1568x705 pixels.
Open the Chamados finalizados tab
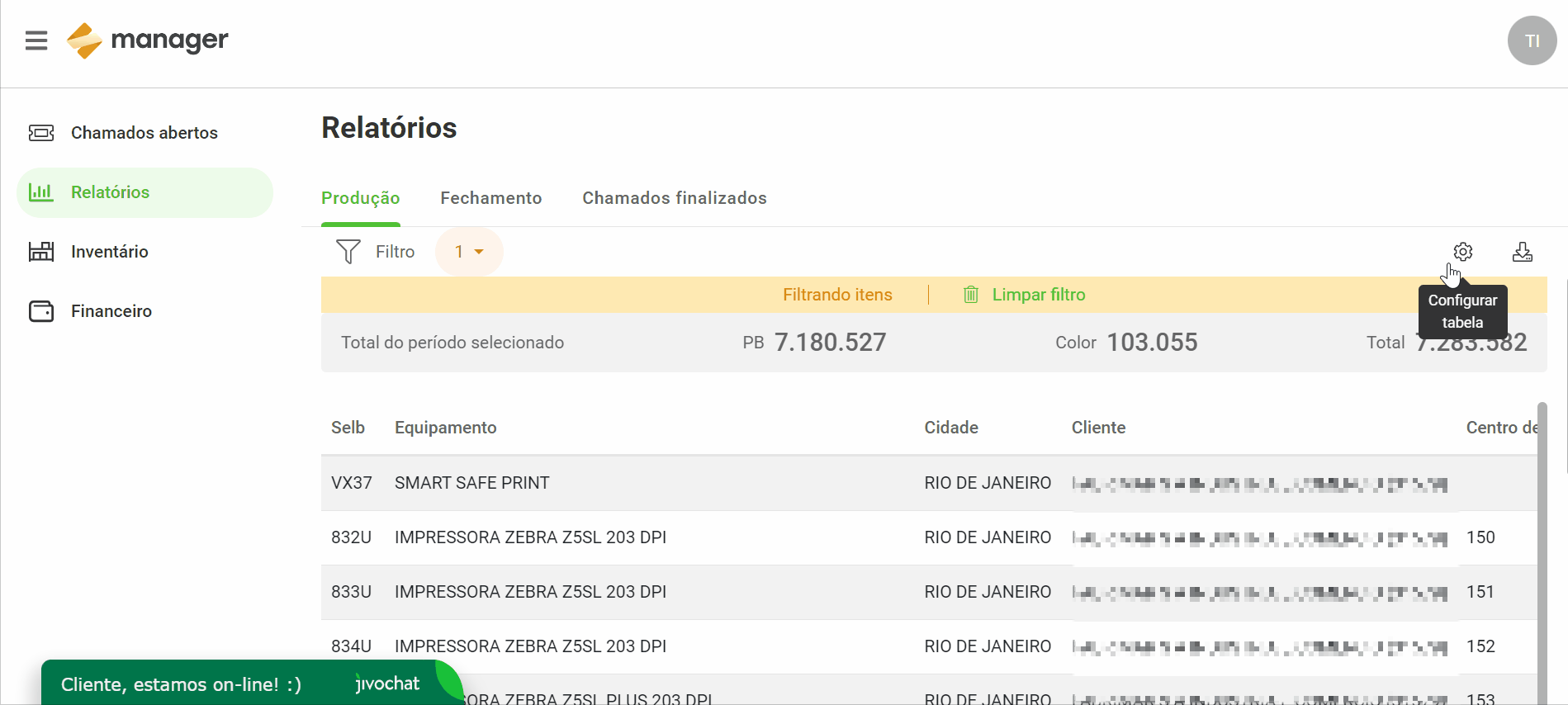point(675,198)
